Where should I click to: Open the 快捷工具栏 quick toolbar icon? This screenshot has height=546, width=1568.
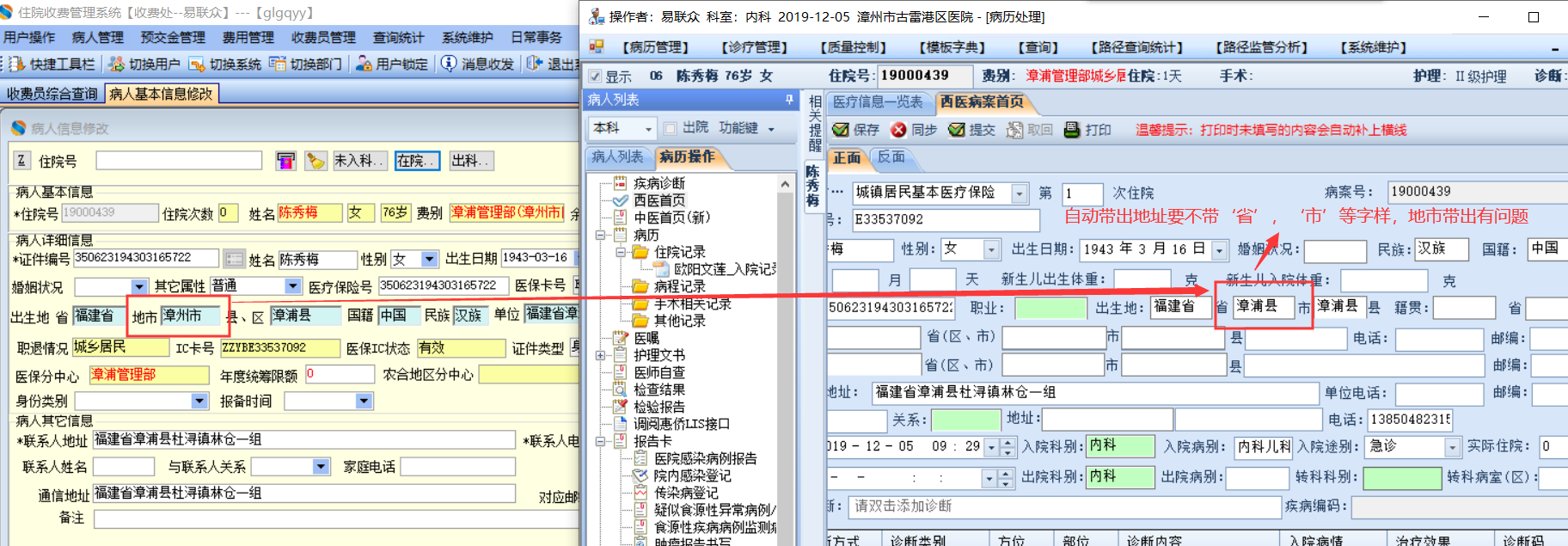[x=17, y=64]
